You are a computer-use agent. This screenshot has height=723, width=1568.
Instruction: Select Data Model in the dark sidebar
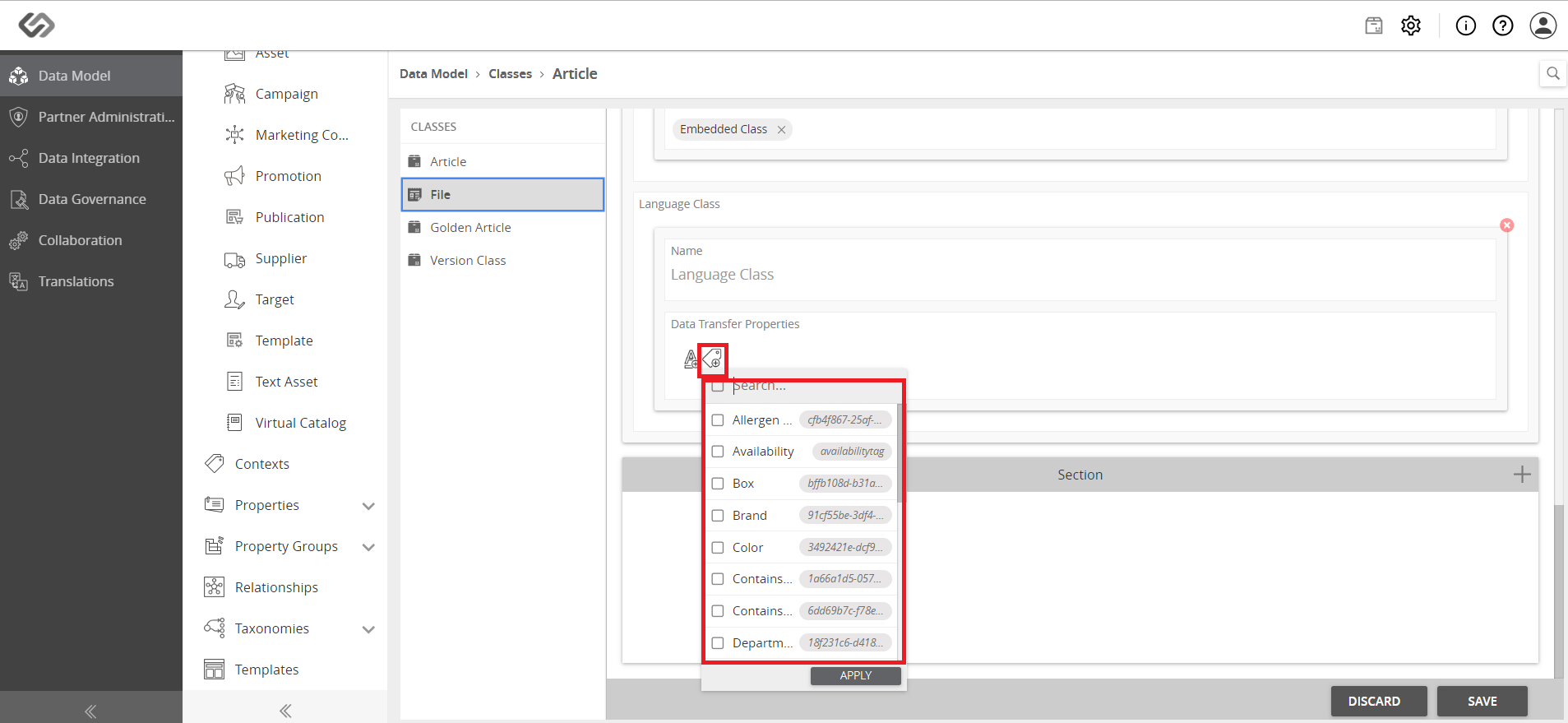91,76
